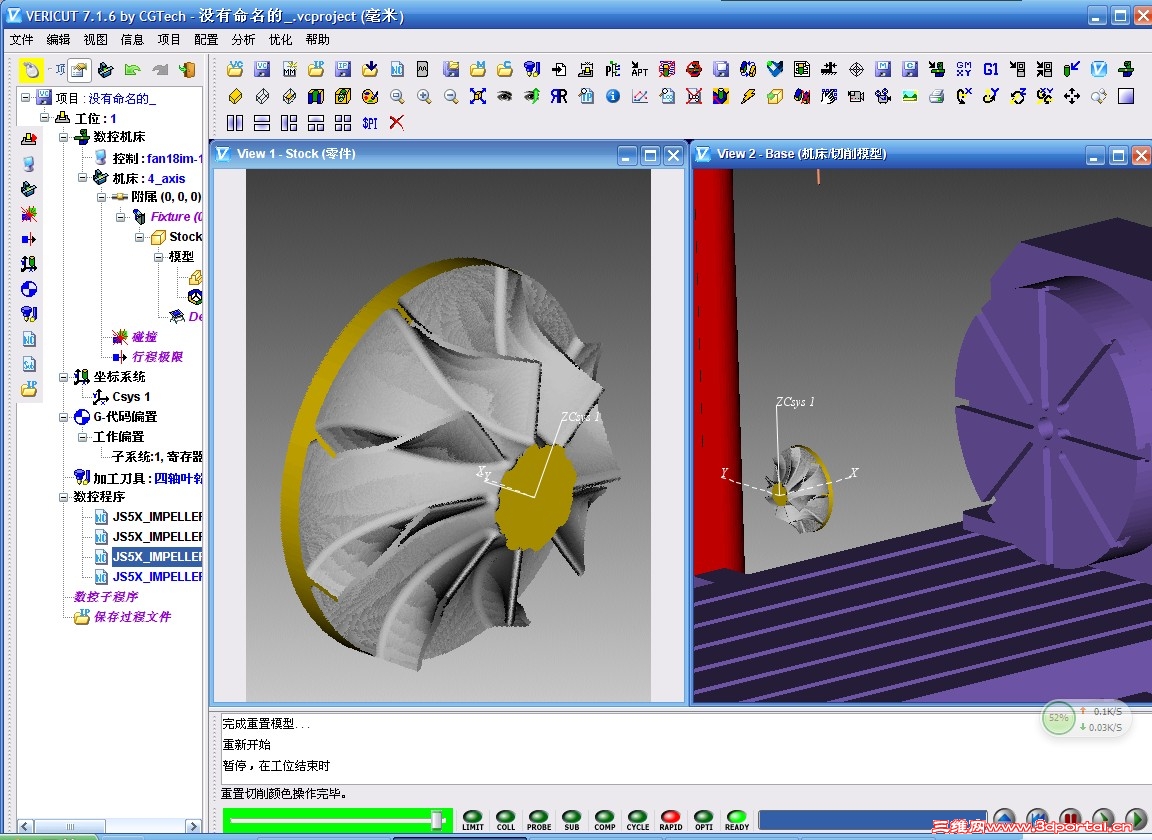1152x840 pixels.
Task: Collapse the 数控程序 tree node
Action: pyautogui.click(x=64, y=497)
